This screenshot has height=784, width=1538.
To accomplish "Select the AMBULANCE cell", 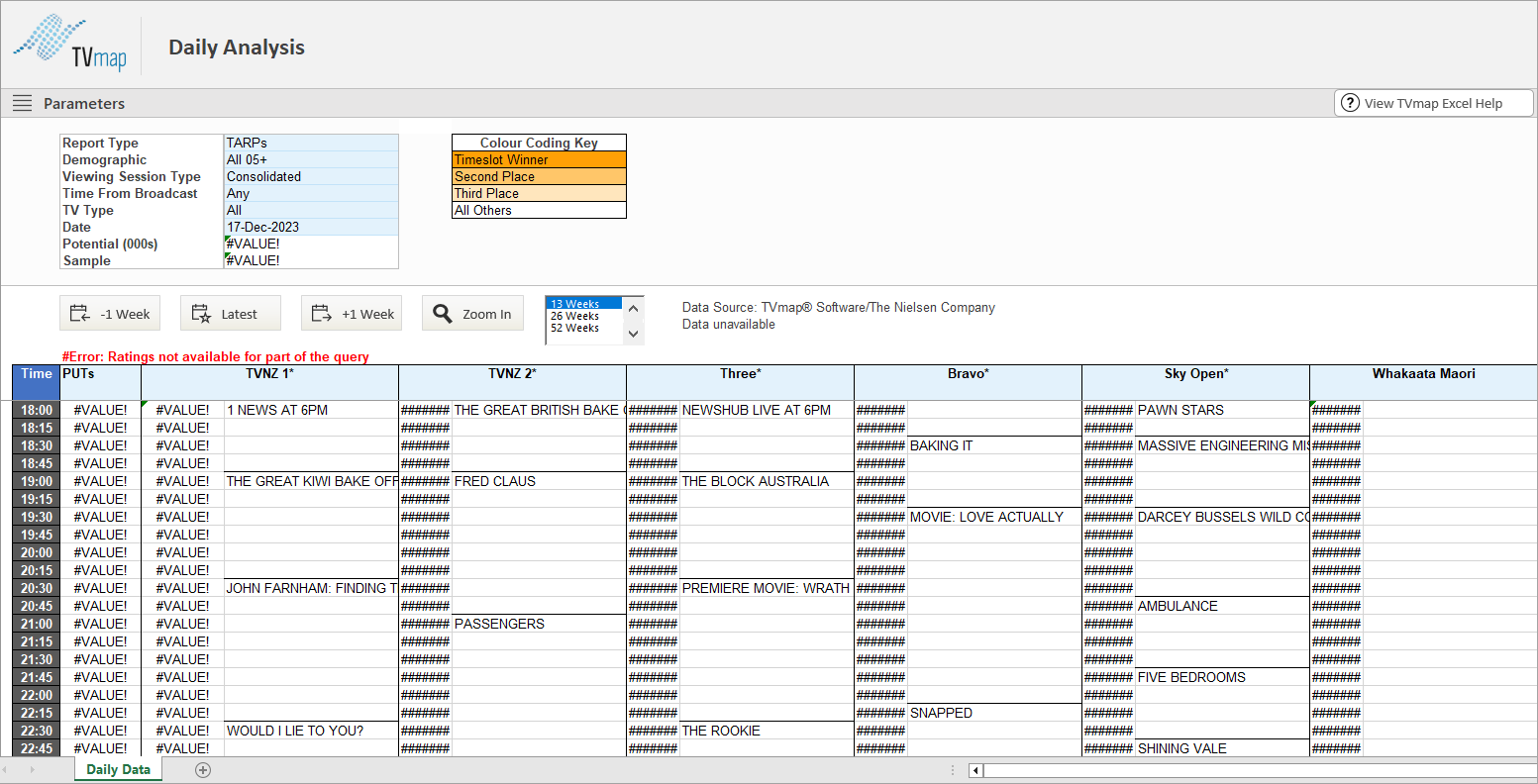I will 1222,606.
